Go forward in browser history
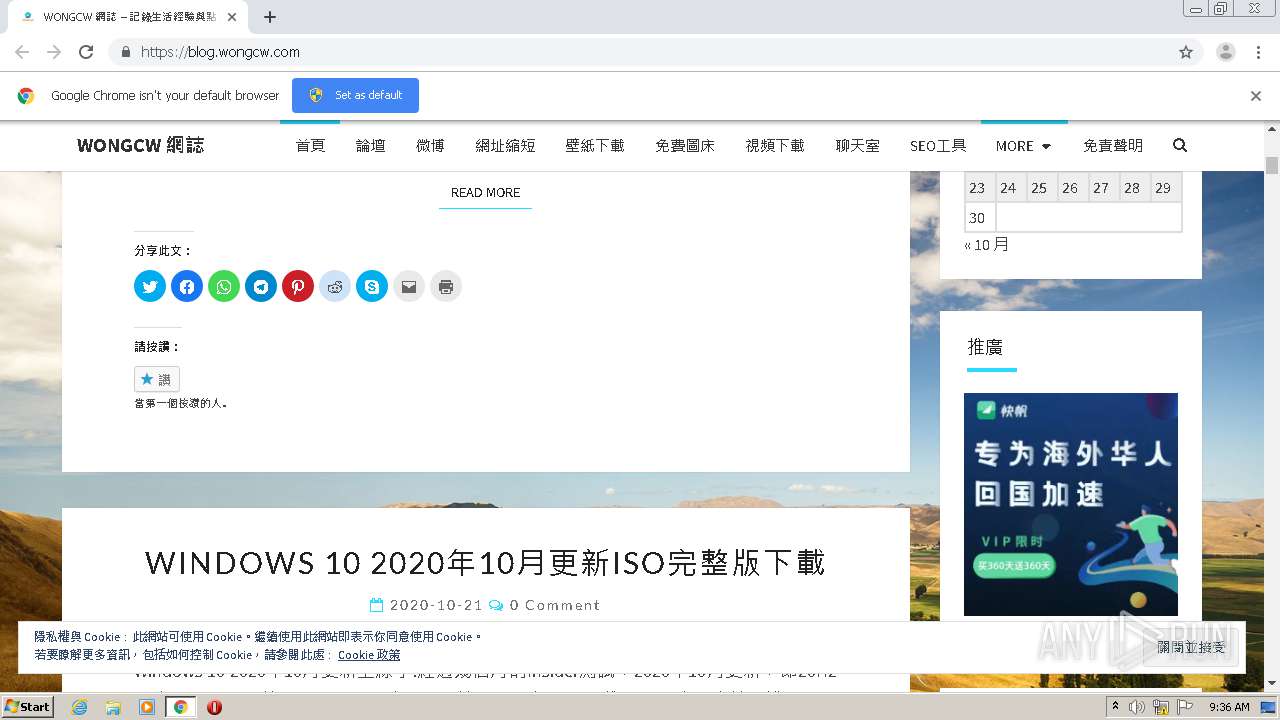This screenshot has height=720, width=1280. point(54,52)
